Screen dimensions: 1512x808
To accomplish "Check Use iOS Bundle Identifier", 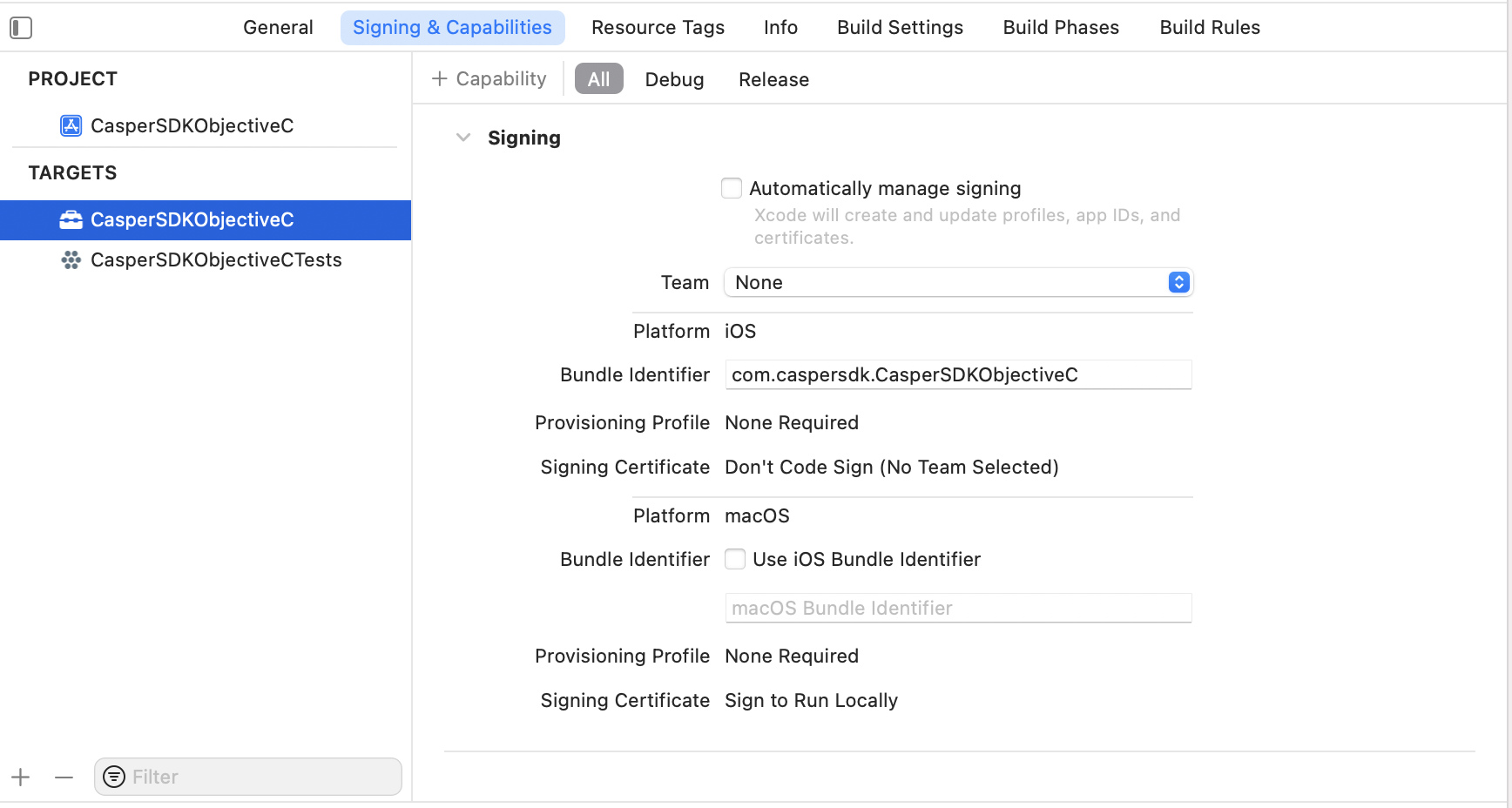I will (x=735, y=559).
